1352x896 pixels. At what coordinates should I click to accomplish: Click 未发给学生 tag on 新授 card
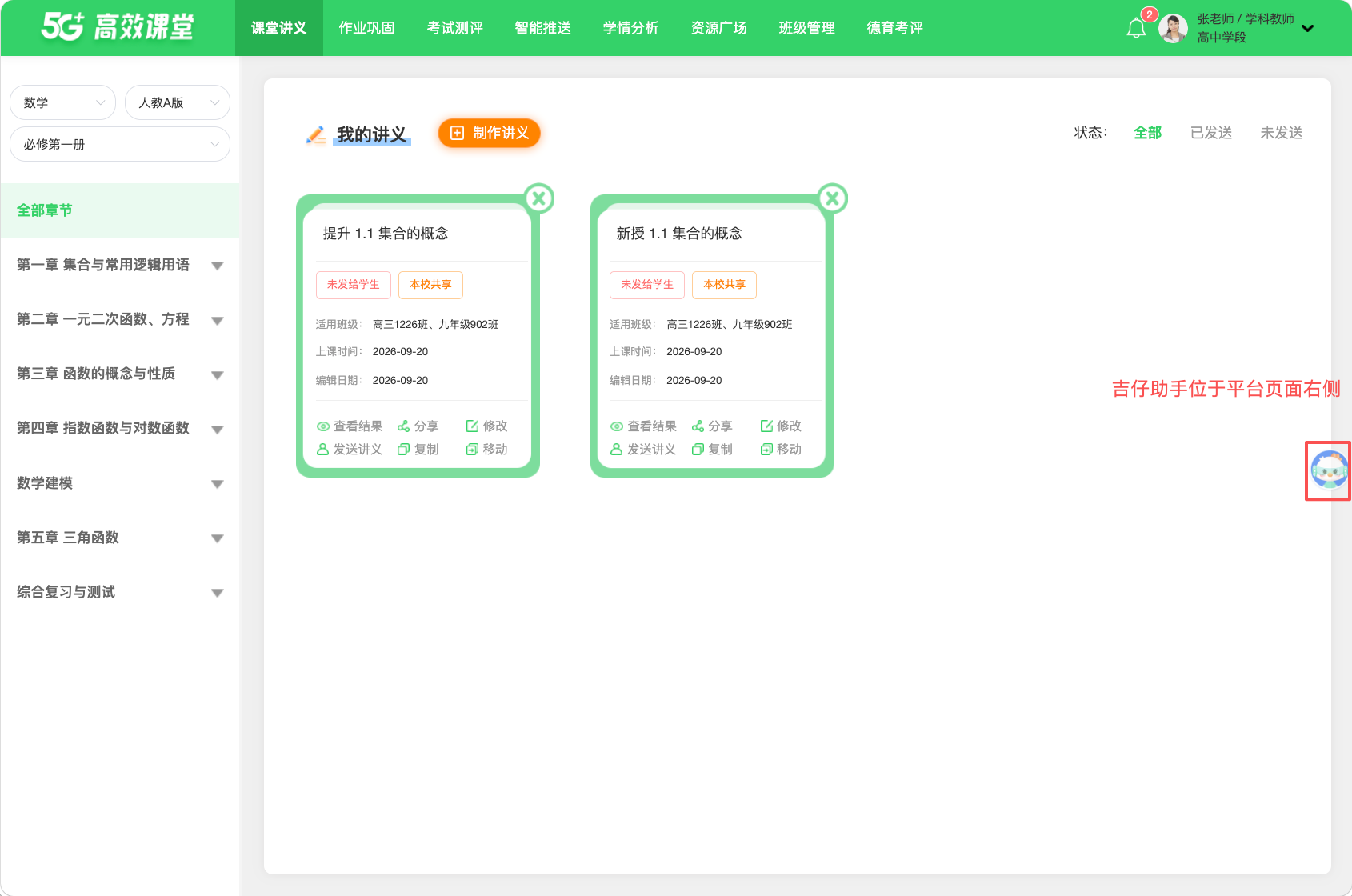pyautogui.click(x=647, y=285)
